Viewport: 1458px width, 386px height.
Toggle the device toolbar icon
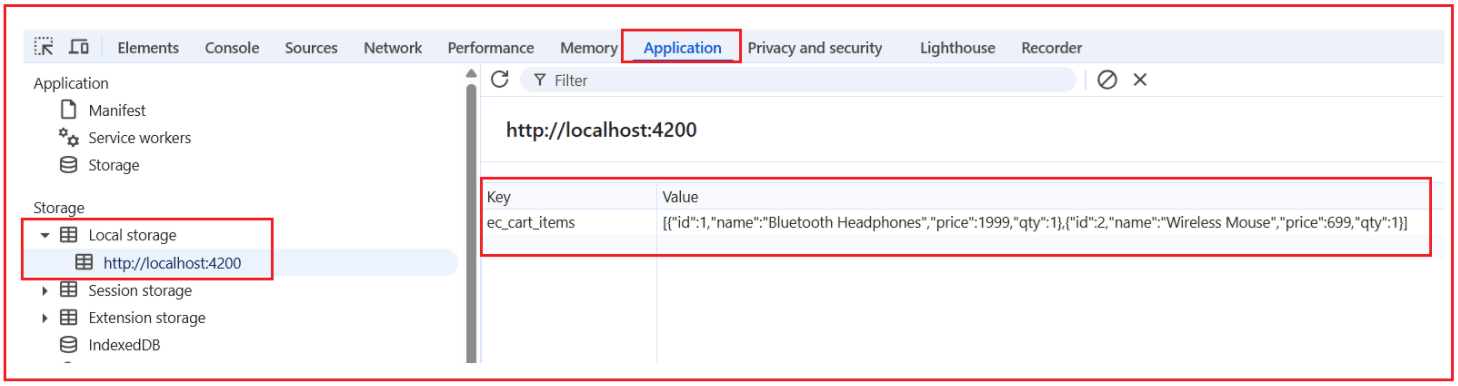point(79,46)
